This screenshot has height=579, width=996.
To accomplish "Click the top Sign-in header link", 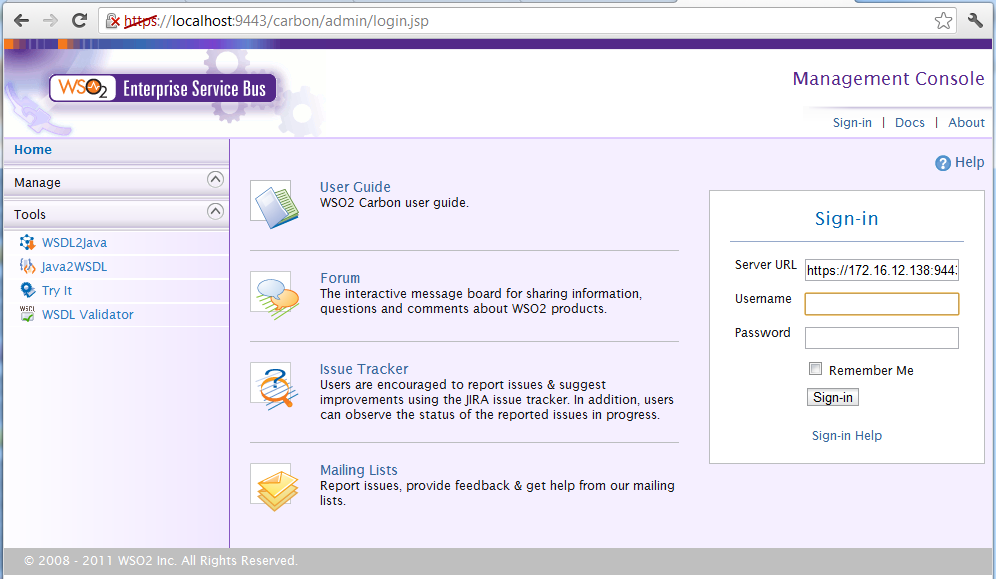I will pyautogui.click(x=852, y=123).
